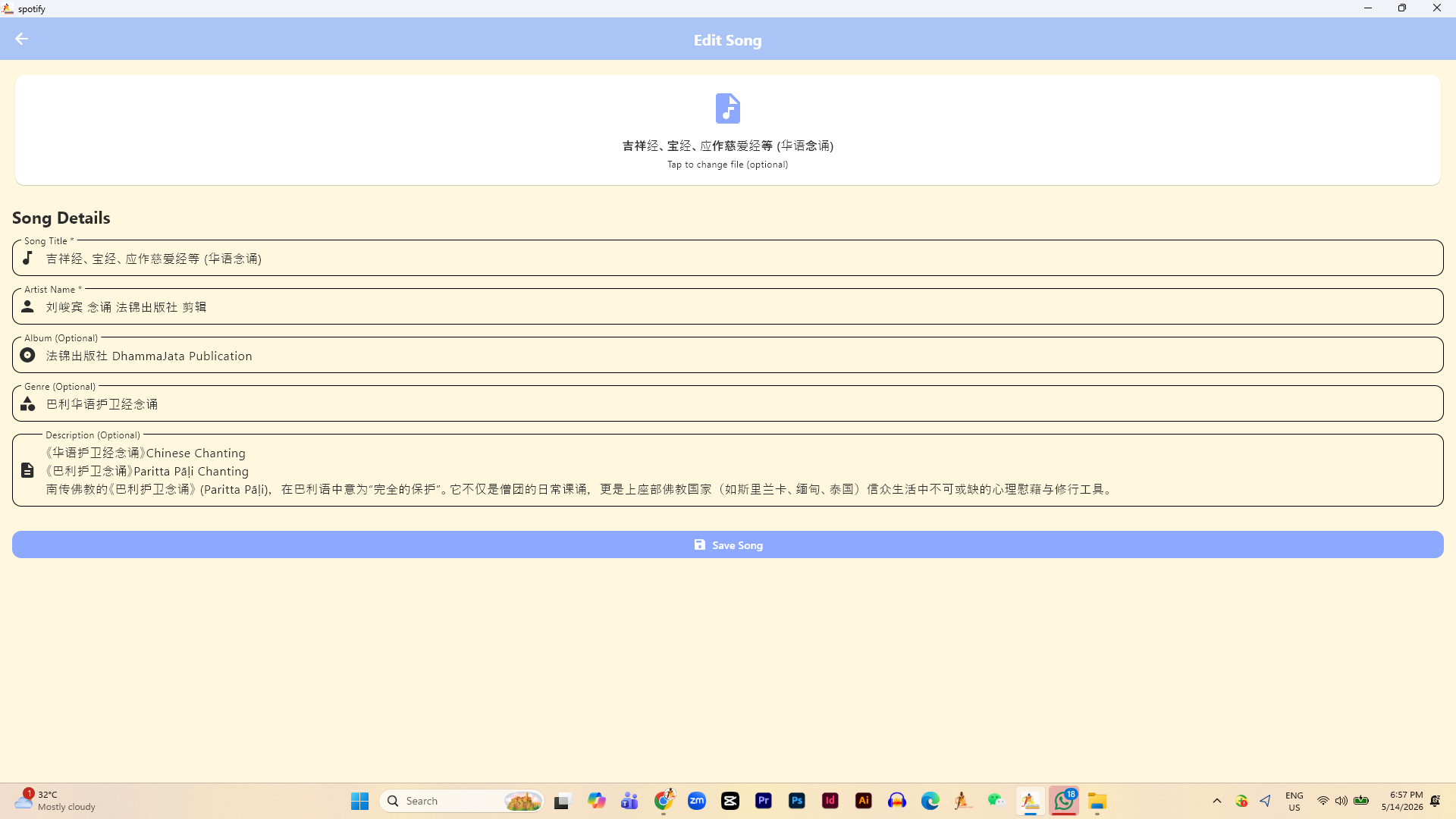Click 'Tap to change file (optional)' text

[727, 165]
